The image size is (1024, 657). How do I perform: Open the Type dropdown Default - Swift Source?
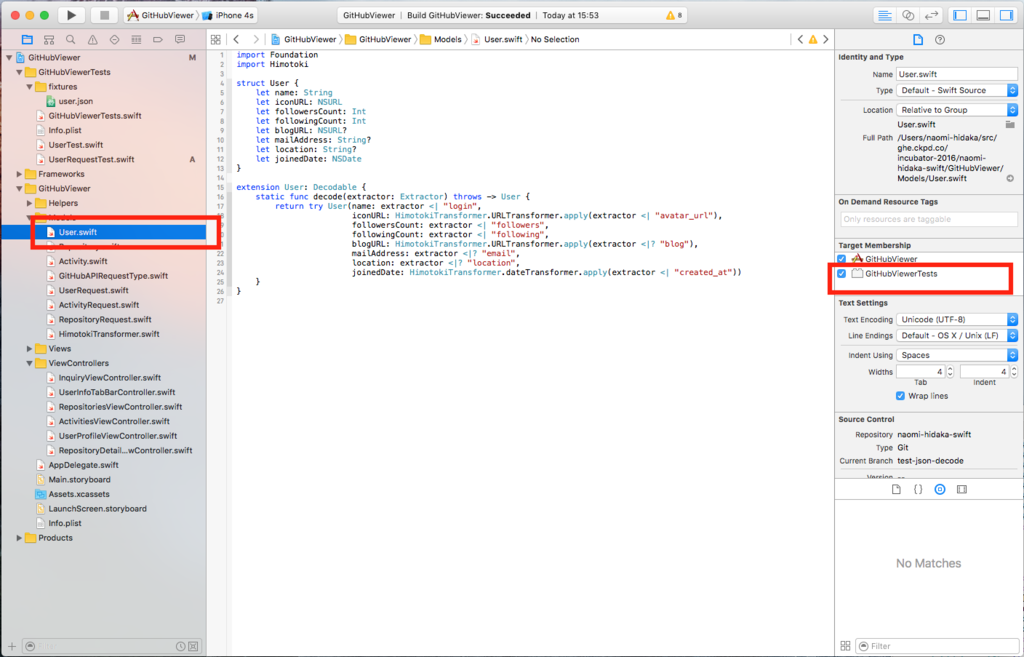coord(957,90)
